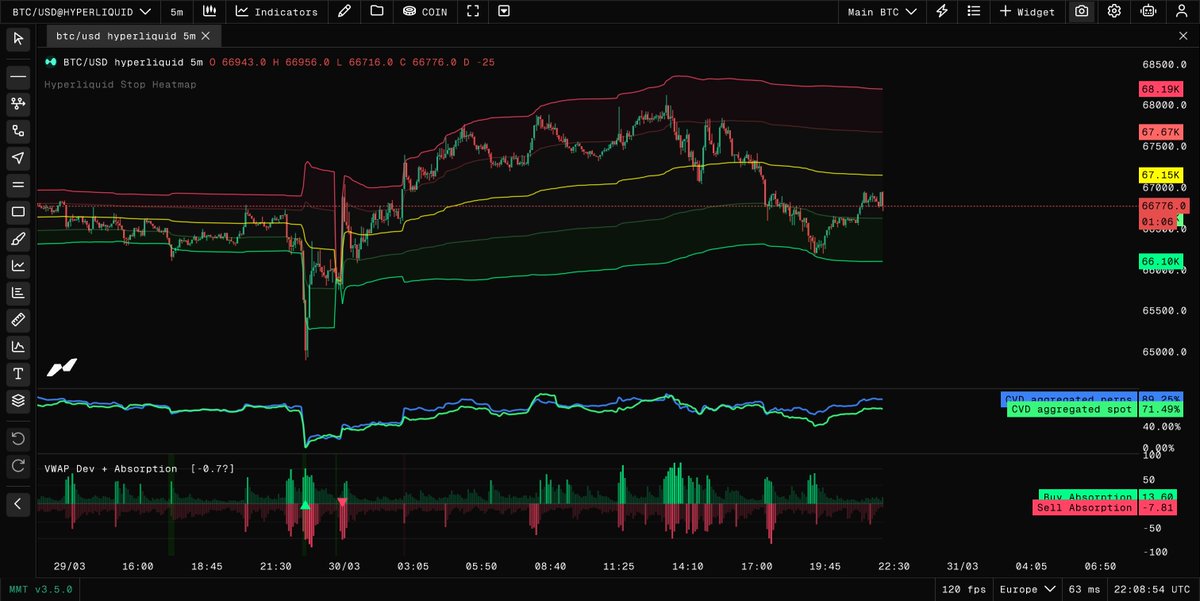Click the 30/03 date on time axis
Viewport: 1200px width, 601px height.
344,566
